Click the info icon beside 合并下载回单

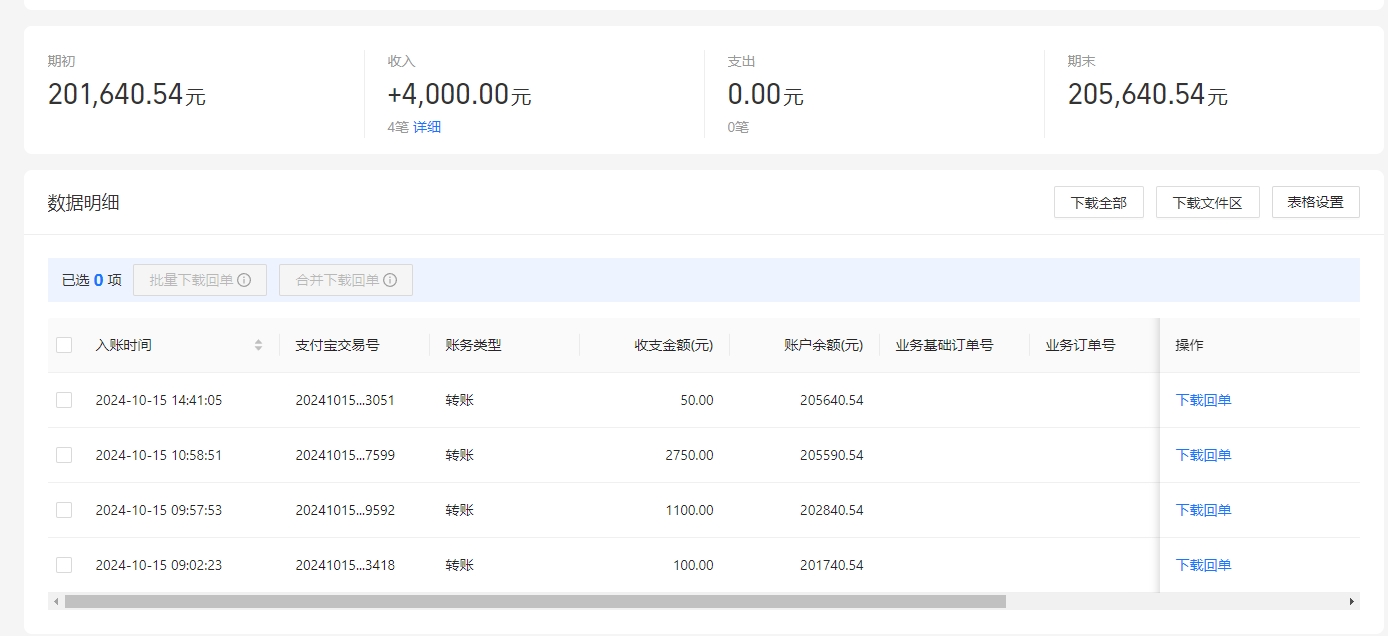pyautogui.click(x=390, y=280)
